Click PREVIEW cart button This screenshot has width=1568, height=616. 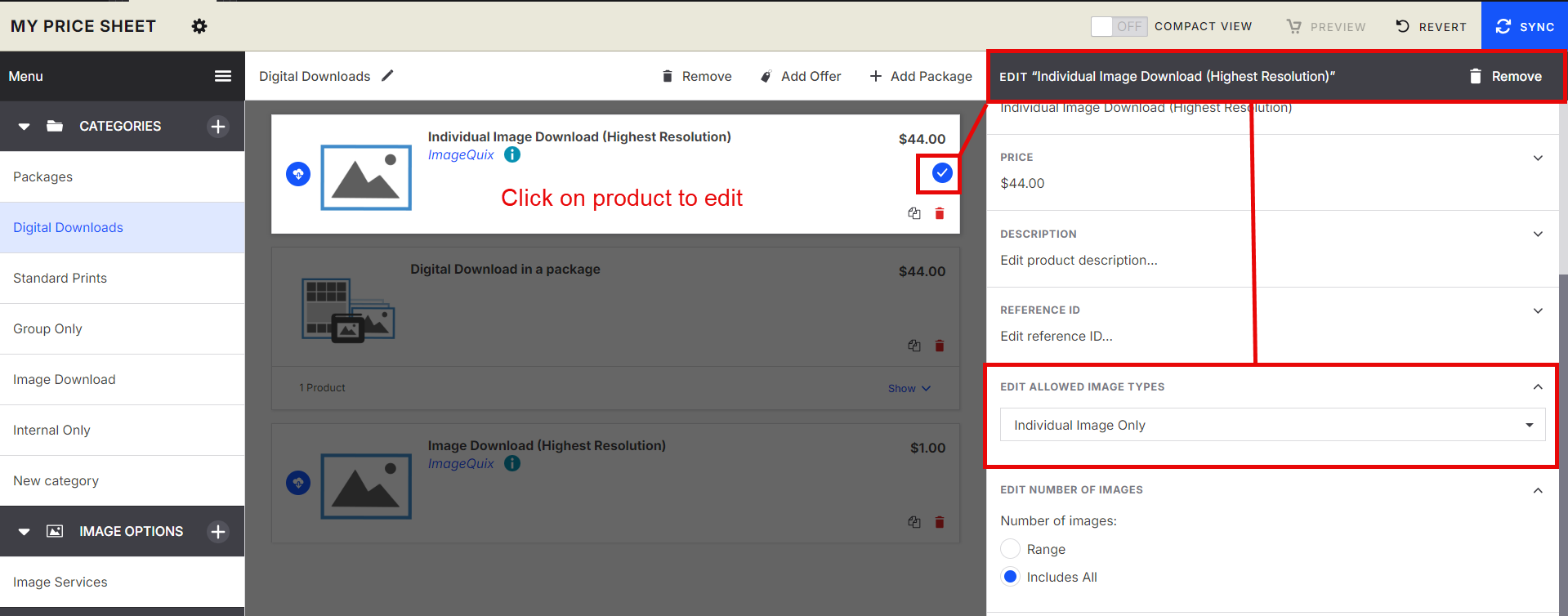tap(1326, 26)
